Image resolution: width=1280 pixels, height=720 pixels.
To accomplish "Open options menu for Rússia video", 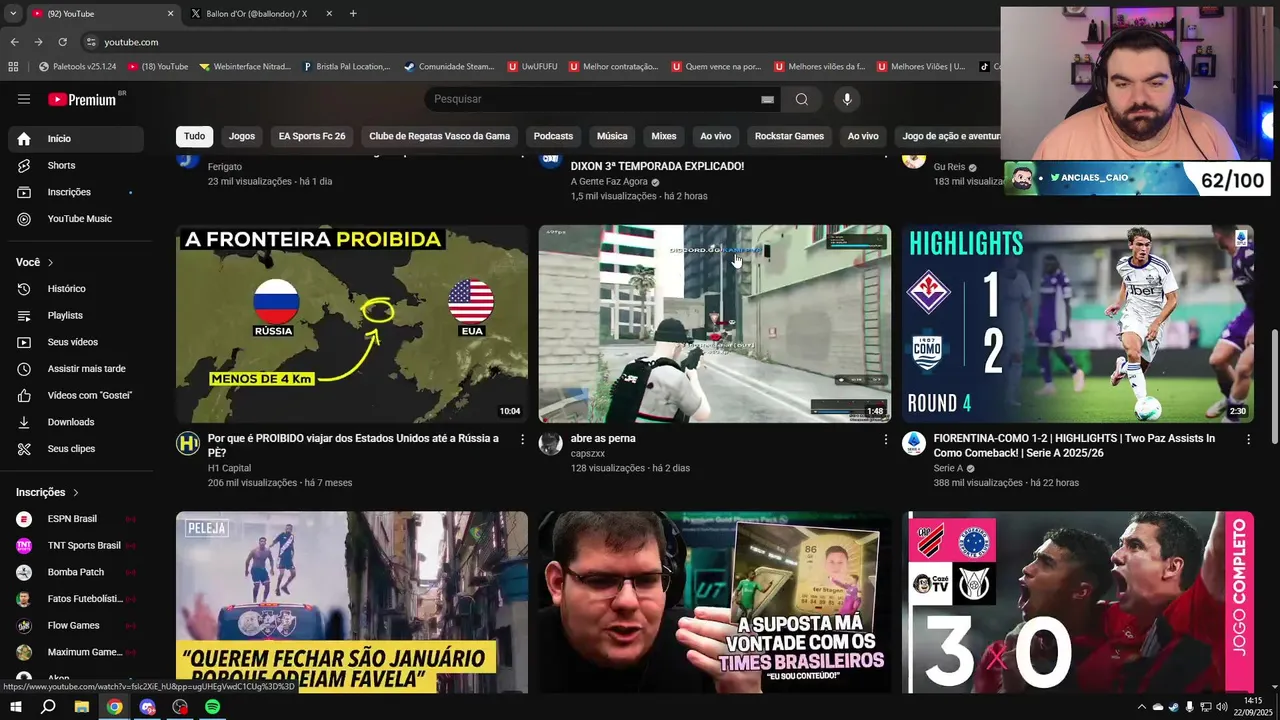I will pos(522,439).
